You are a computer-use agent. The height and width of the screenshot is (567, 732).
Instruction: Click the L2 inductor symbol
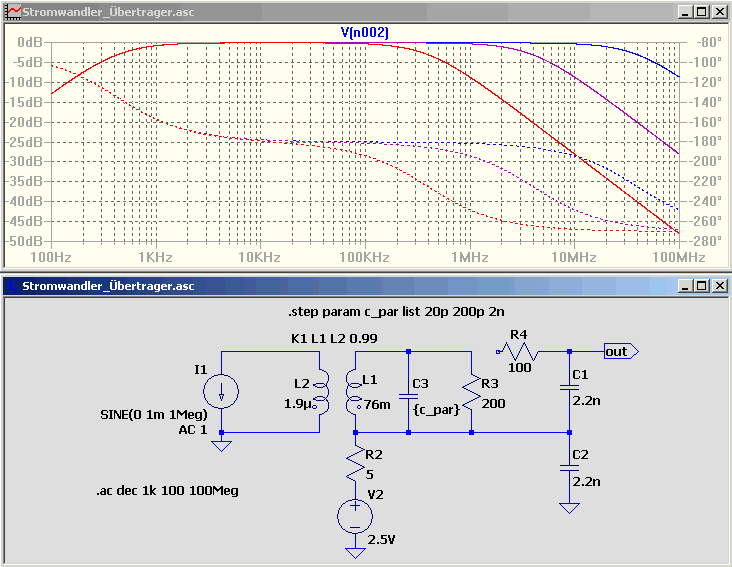click(321, 392)
